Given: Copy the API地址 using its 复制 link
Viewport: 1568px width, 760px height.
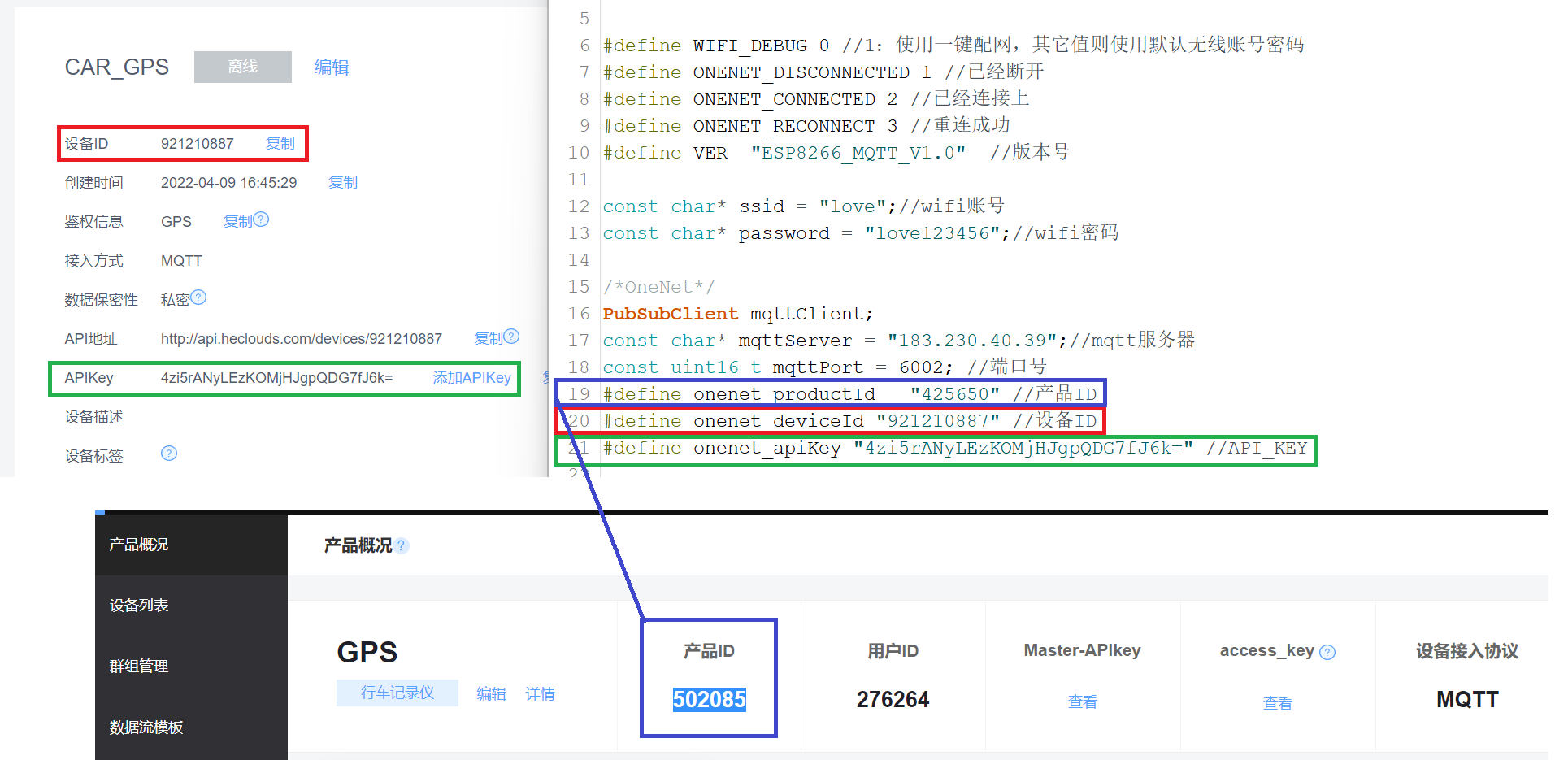Looking at the screenshot, I should [x=489, y=339].
